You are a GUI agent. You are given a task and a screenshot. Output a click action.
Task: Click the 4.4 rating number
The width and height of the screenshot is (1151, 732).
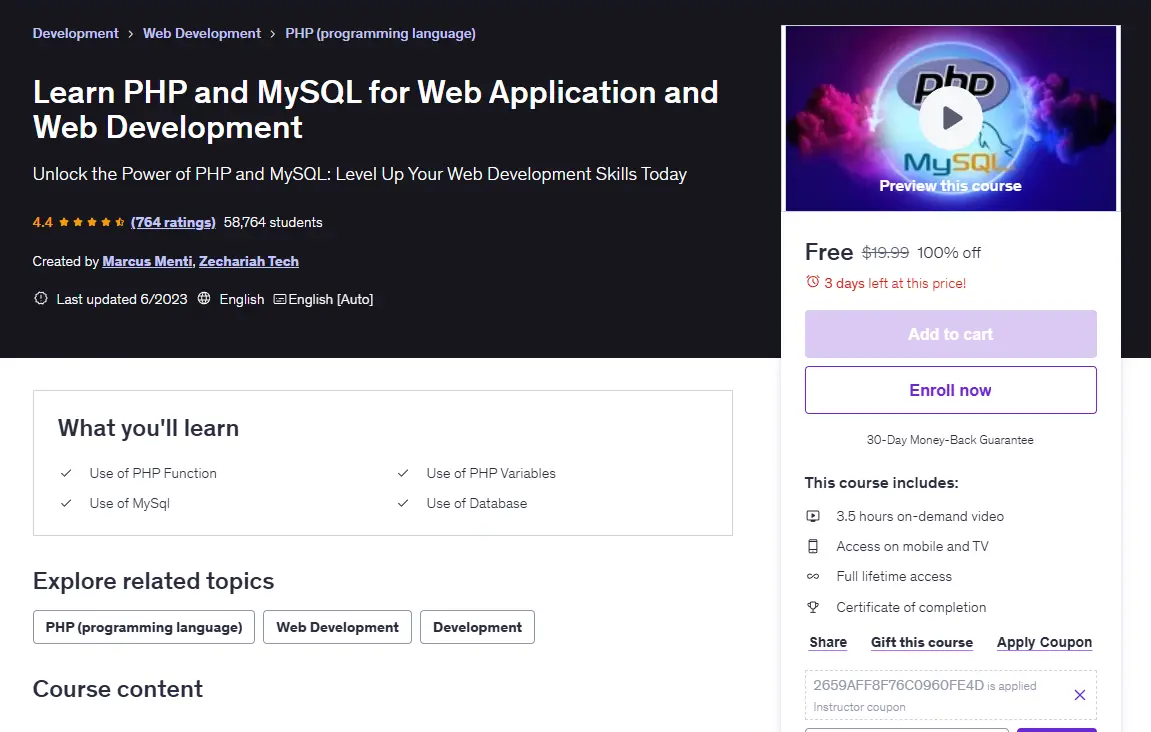[43, 222]
